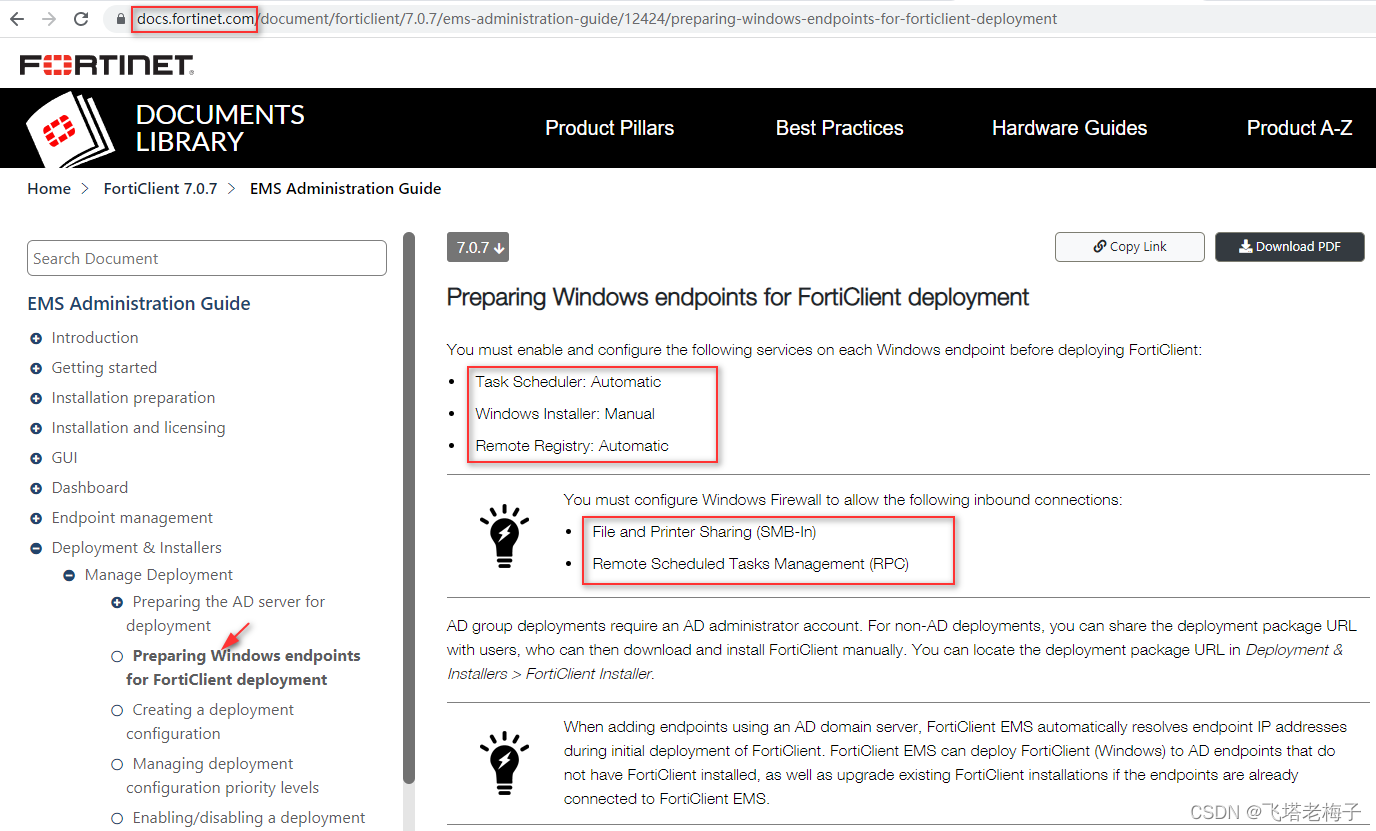Open the EMS Administration Guide breadcrumb
The width and height of the screenshot is (1376, 831).
(x=345, y=188)
